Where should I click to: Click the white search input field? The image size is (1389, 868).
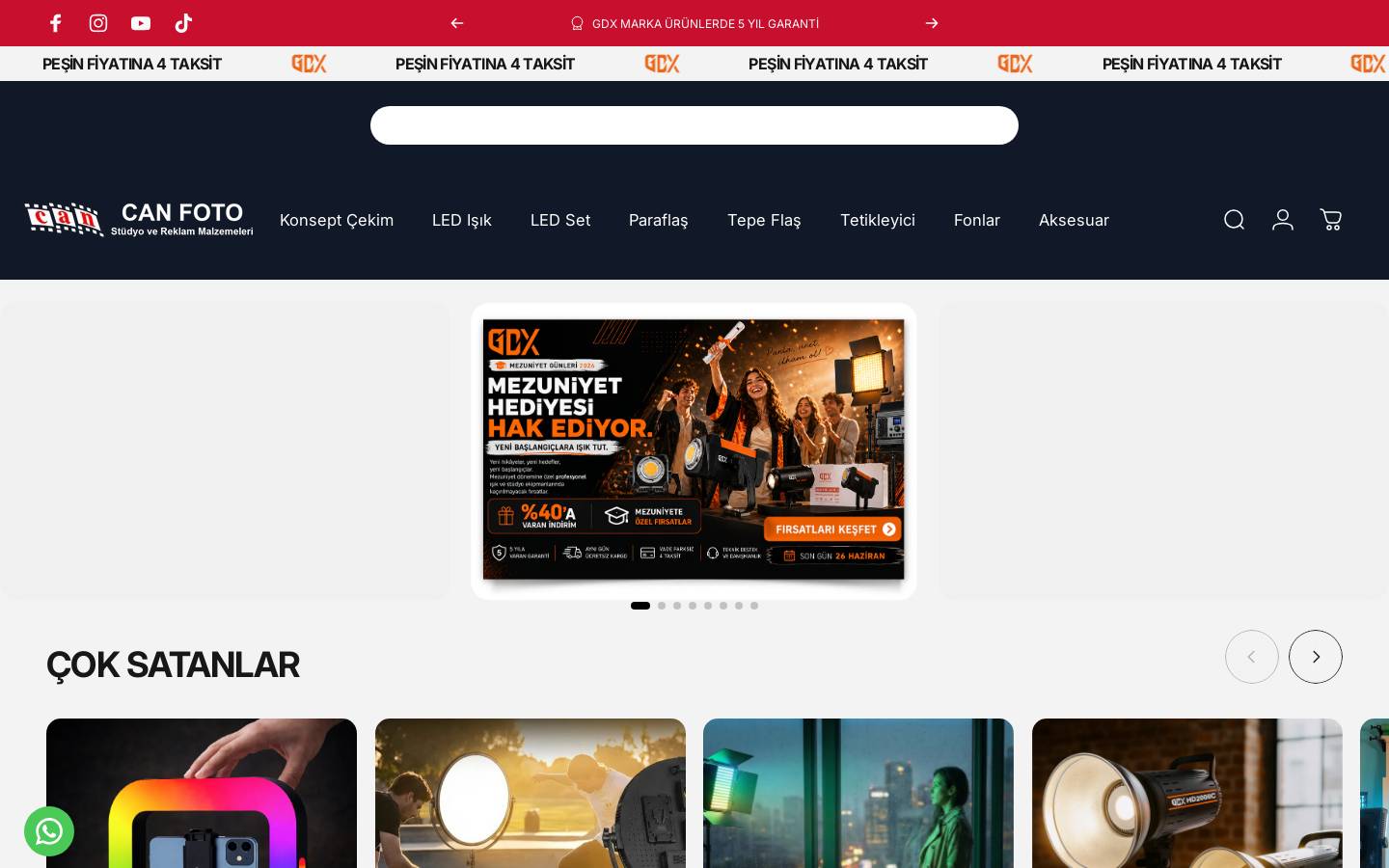click(694, 125)
